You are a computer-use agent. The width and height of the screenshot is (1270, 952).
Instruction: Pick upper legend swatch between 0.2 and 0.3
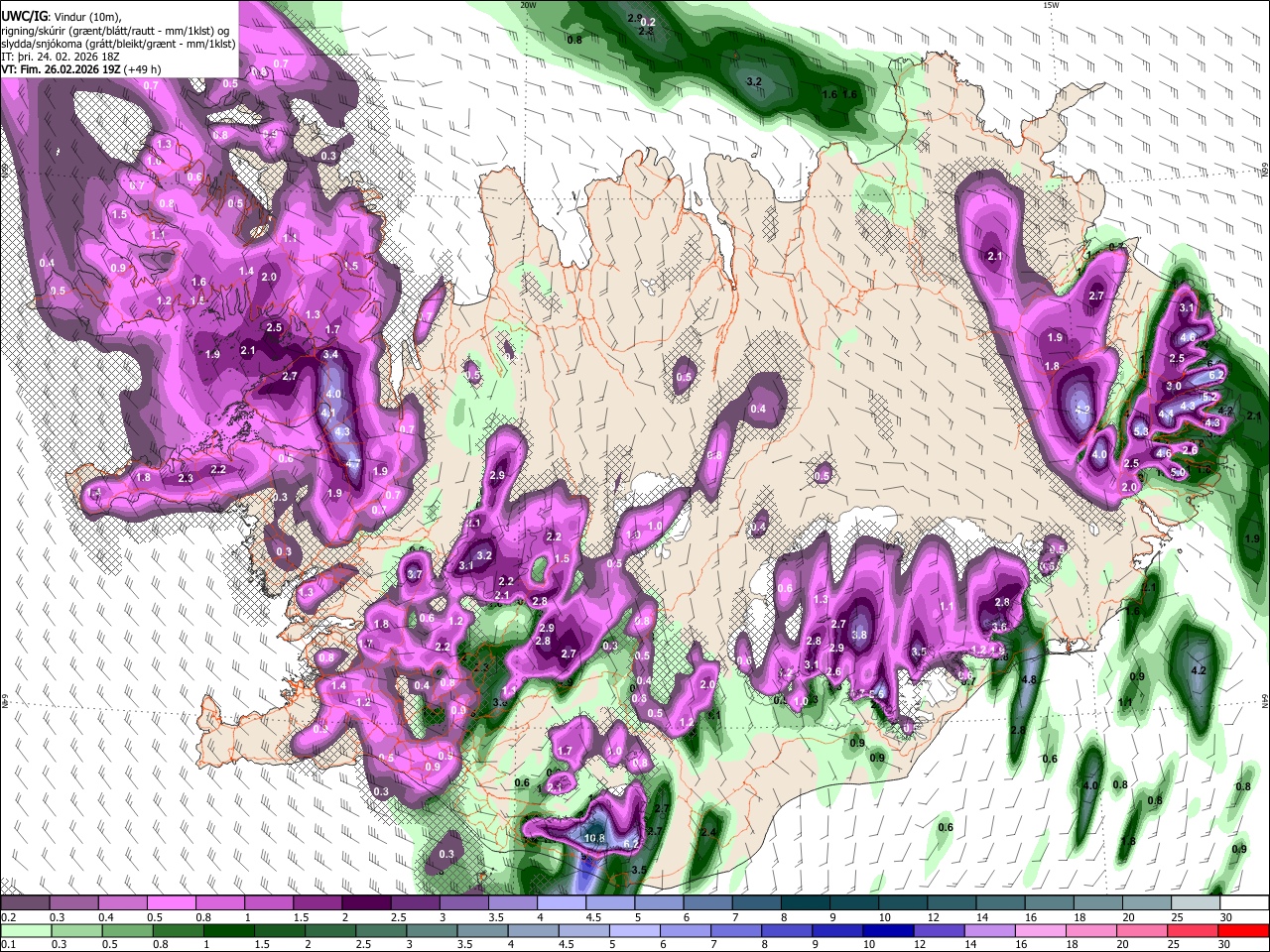point(25,903)
